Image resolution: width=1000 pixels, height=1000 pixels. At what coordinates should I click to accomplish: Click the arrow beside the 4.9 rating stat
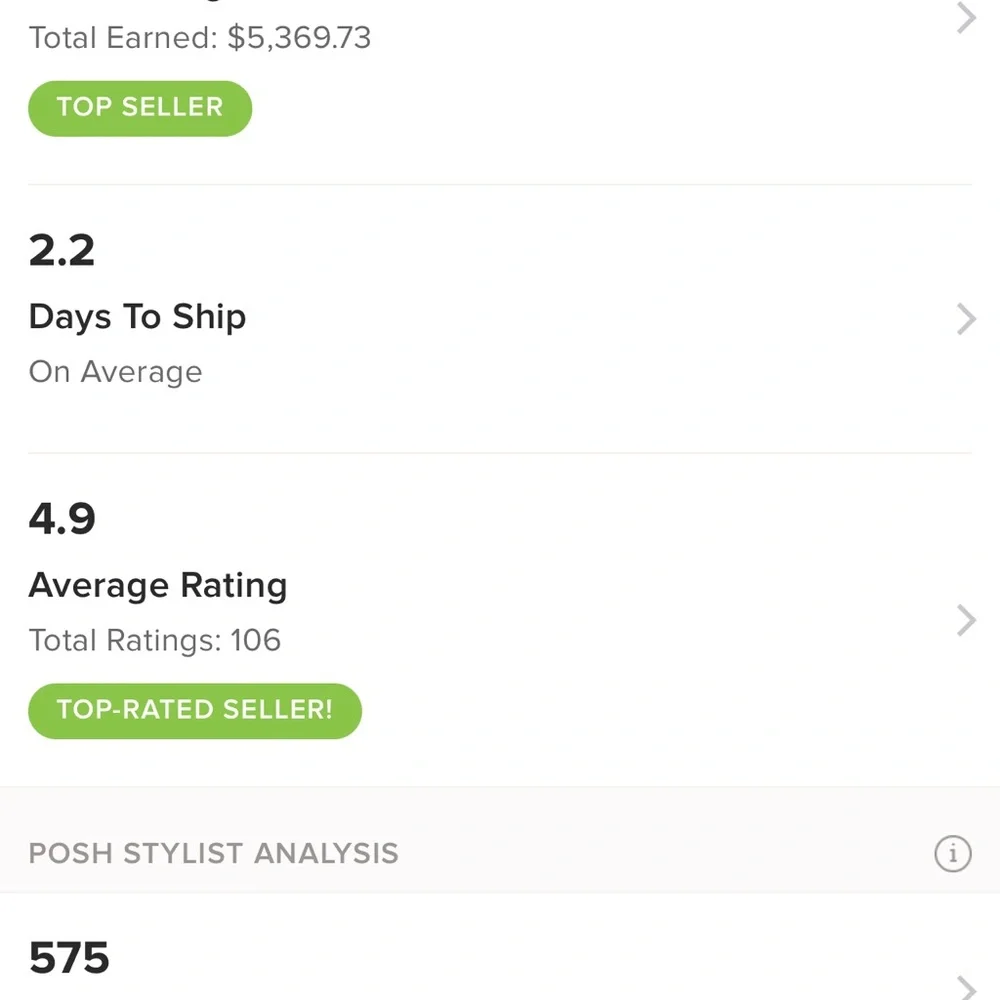(965, 620)
